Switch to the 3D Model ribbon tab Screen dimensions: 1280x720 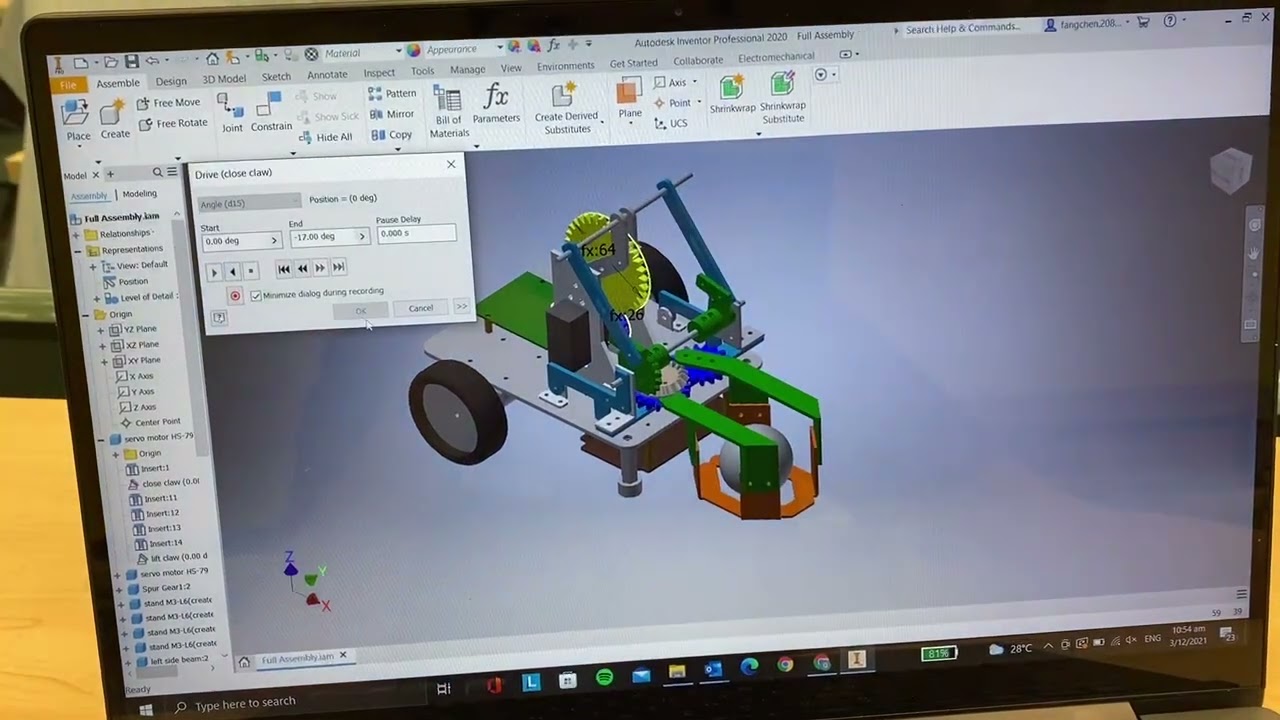point(224,79)
